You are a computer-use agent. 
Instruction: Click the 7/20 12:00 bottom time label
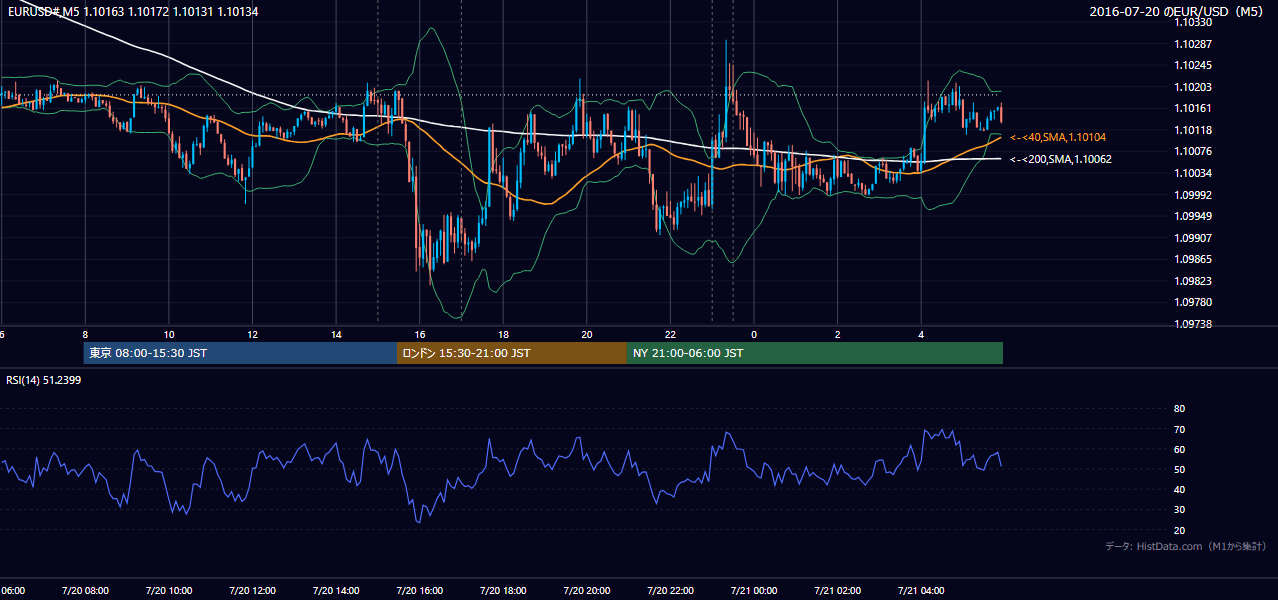[251, 590]
